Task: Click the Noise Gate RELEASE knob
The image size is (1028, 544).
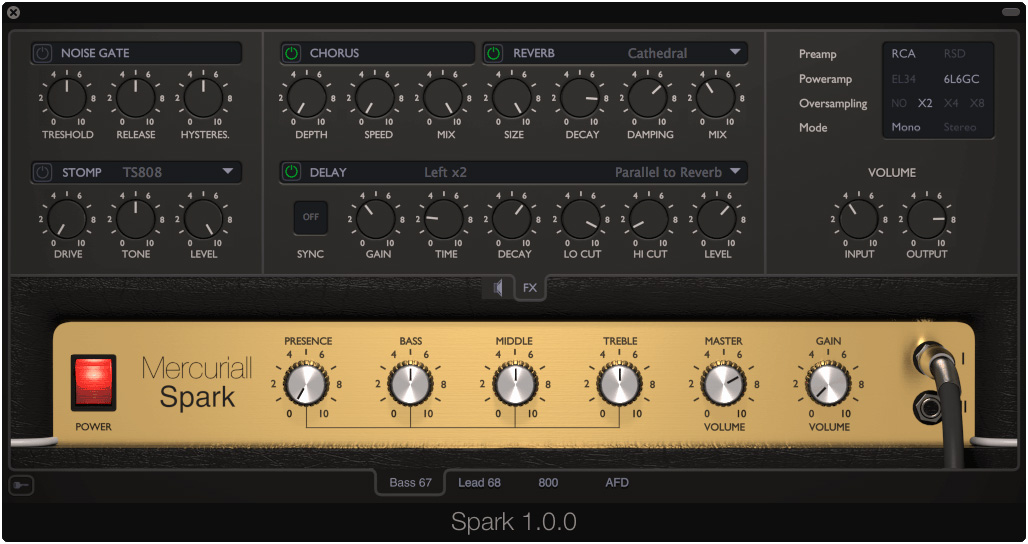Action: [x=136, y=98]
